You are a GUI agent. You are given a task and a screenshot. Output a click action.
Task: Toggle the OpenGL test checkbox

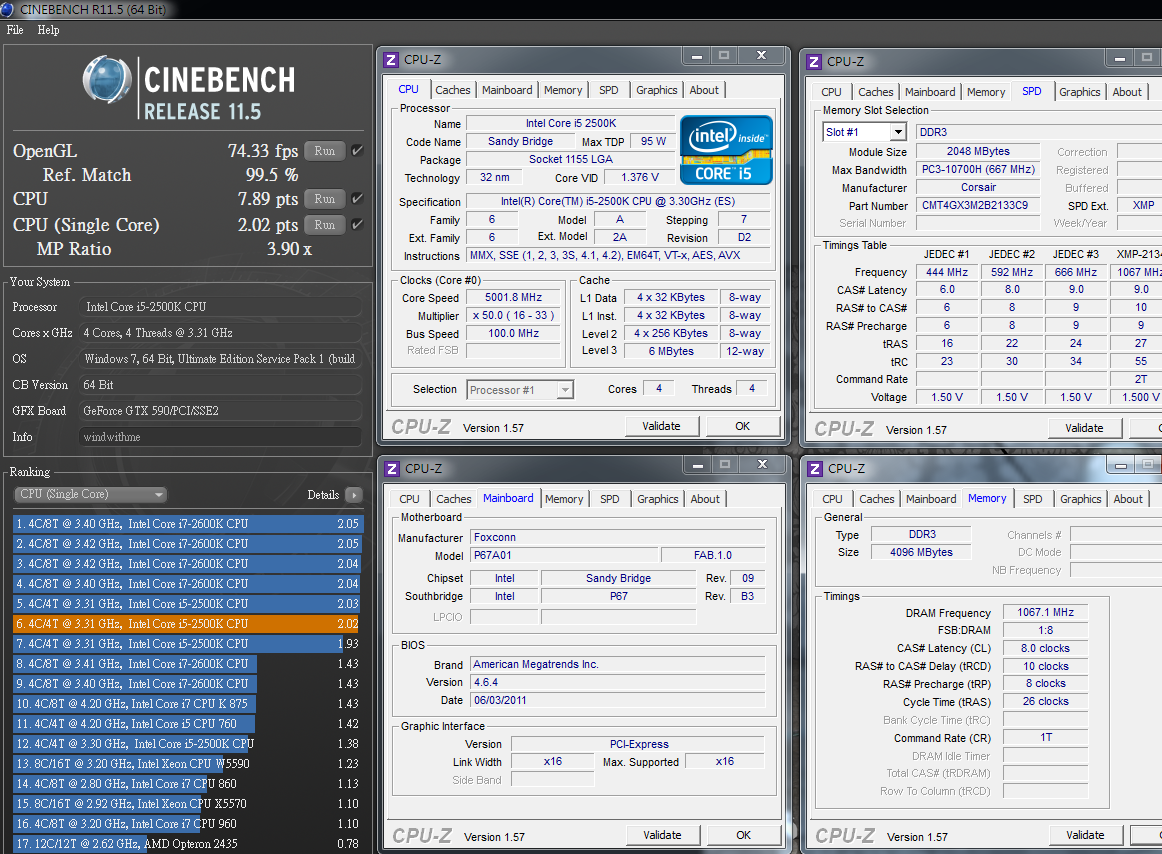(357, 150)
